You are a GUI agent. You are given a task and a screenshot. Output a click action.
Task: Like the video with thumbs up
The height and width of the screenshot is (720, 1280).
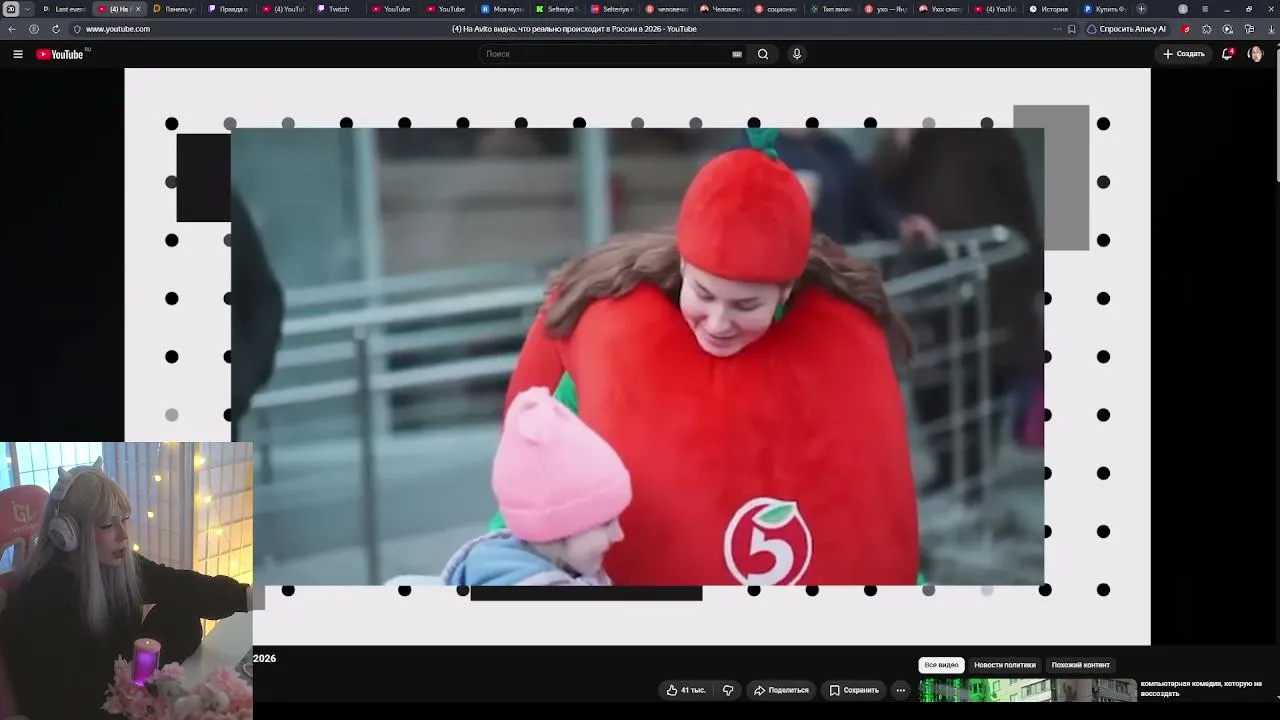click(686, 690)
